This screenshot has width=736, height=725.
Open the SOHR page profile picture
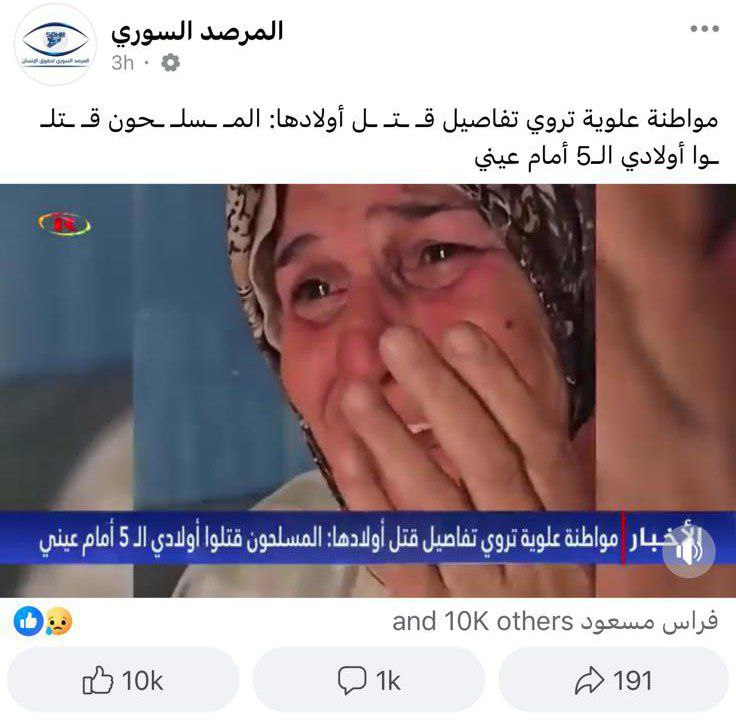point(55,43)
